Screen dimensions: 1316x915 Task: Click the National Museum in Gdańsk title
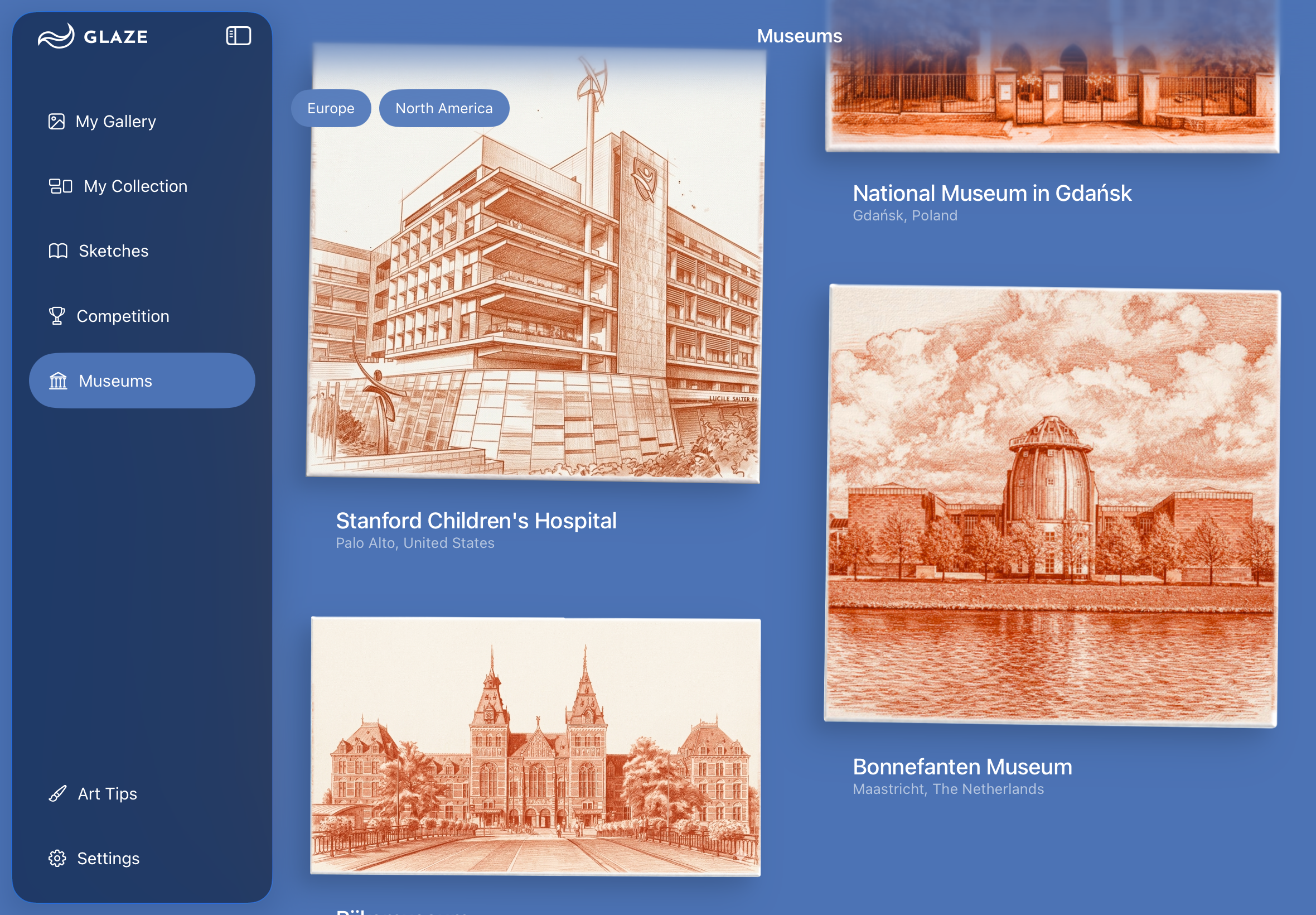(991, 193)
